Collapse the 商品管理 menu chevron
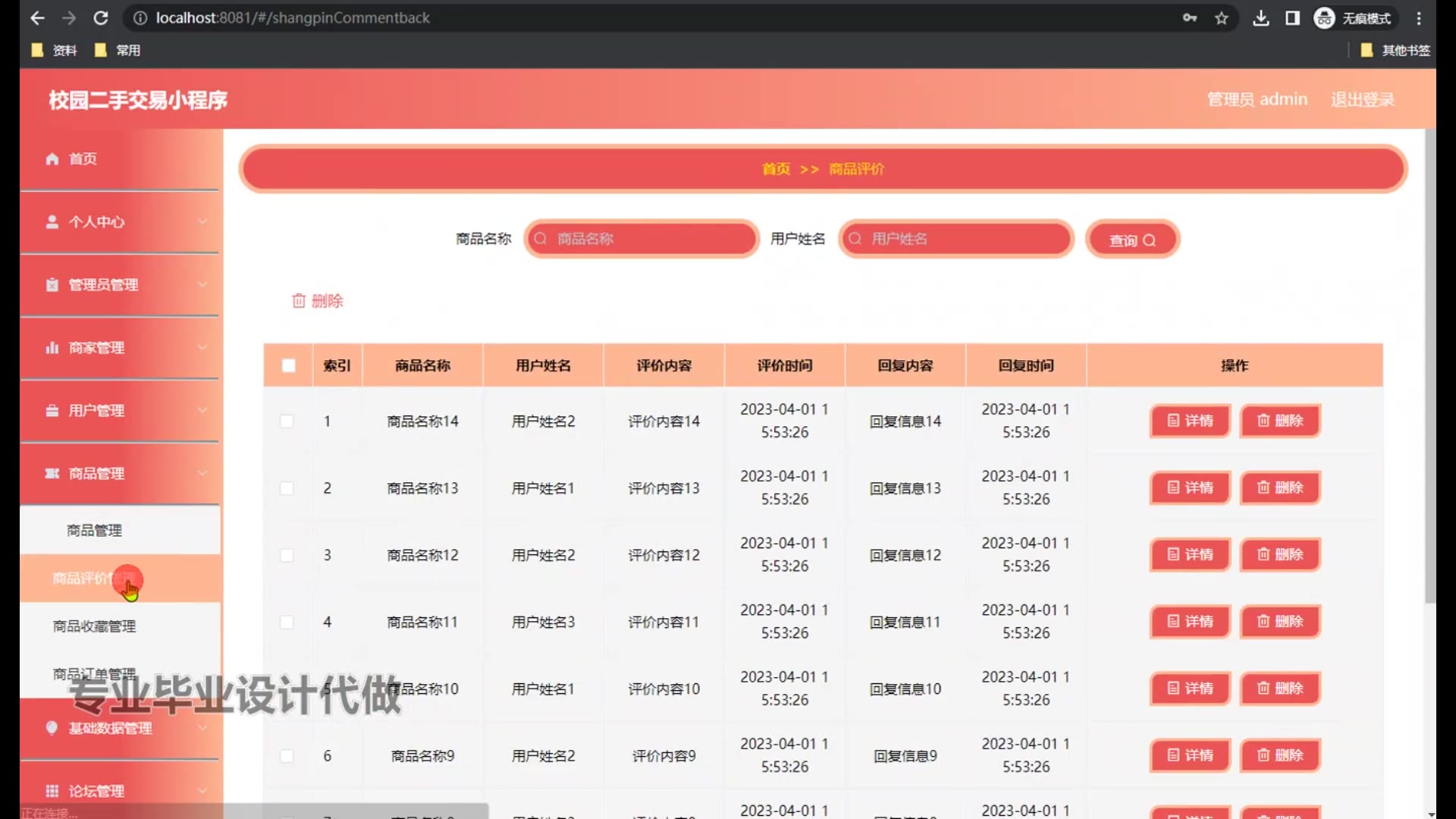The height and width of the screenshot is (819, 1456). tap(202, 473)
